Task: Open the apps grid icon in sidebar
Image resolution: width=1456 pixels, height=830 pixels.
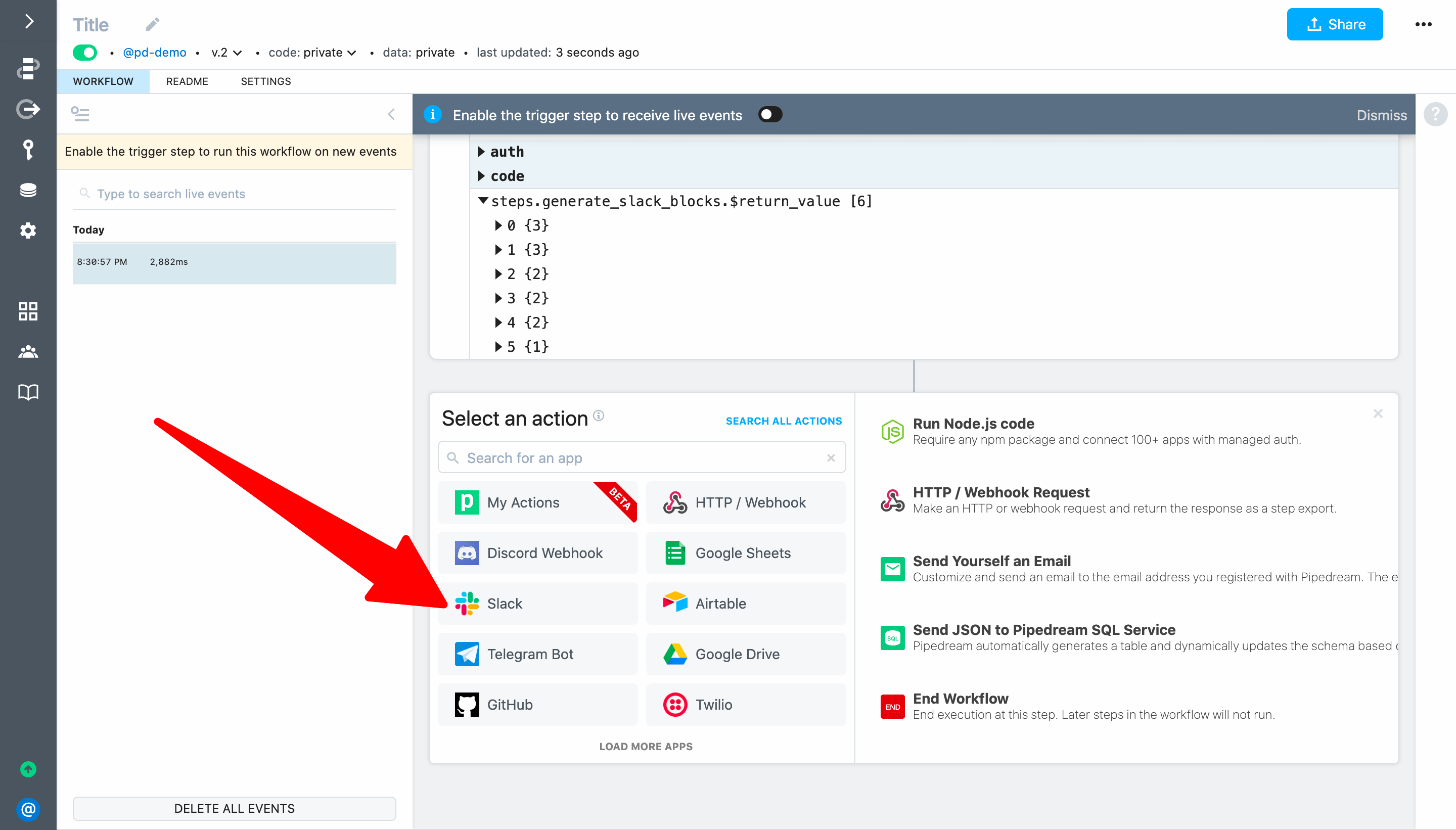Action: (28, 311)
